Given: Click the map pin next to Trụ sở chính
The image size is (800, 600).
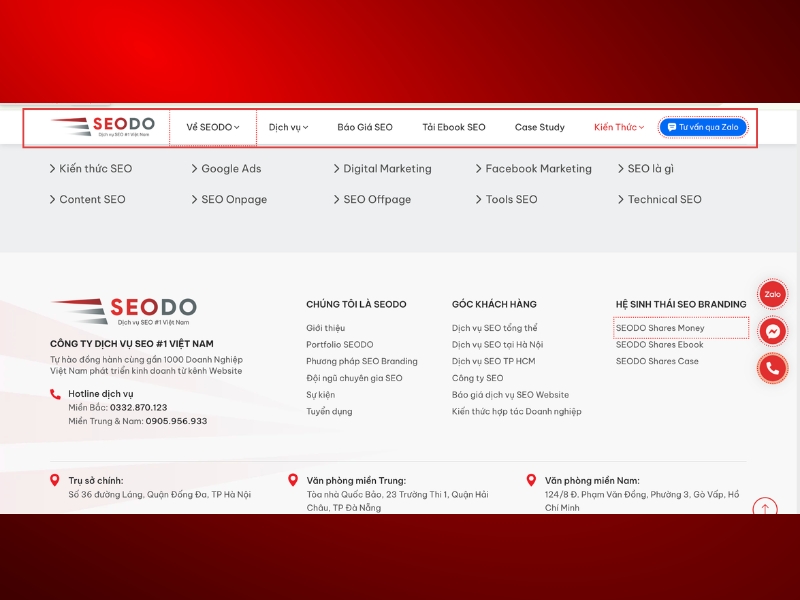Looking at the screenshot, I should [55, 480].
